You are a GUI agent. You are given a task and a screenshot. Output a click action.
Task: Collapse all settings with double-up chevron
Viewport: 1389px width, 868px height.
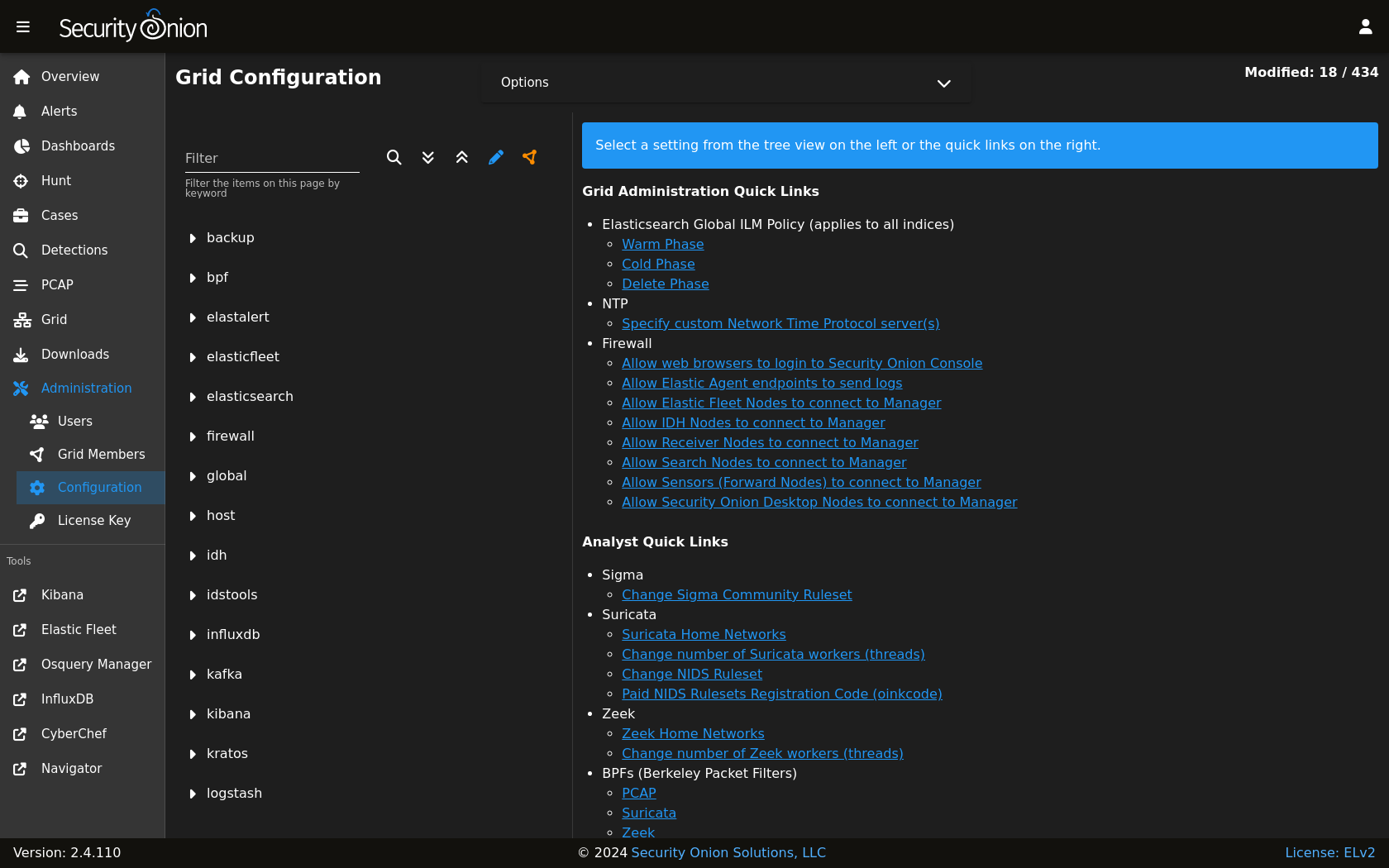pos(462,157)
